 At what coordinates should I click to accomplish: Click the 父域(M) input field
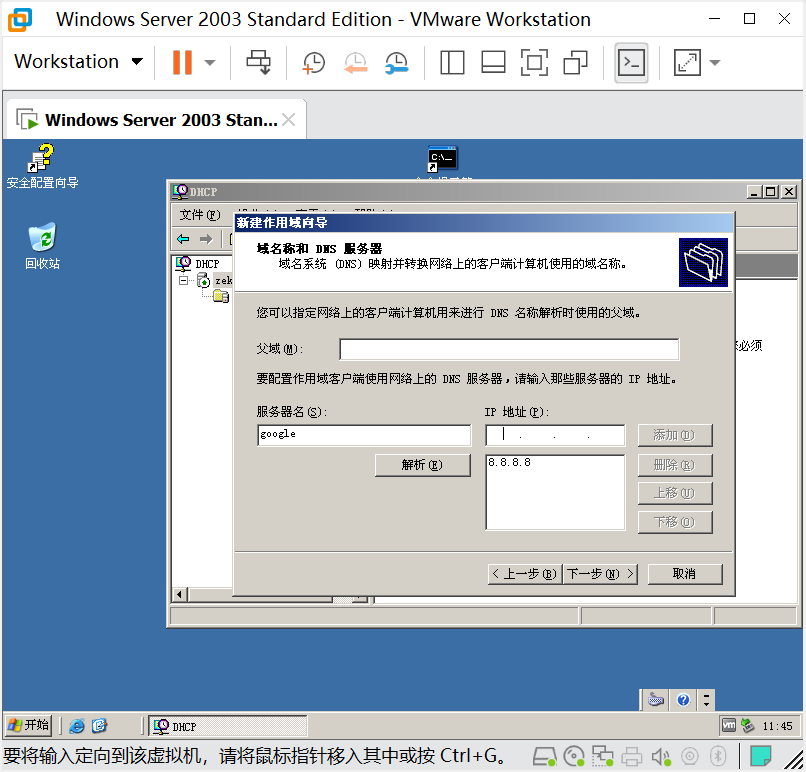[x=509, y=350]
